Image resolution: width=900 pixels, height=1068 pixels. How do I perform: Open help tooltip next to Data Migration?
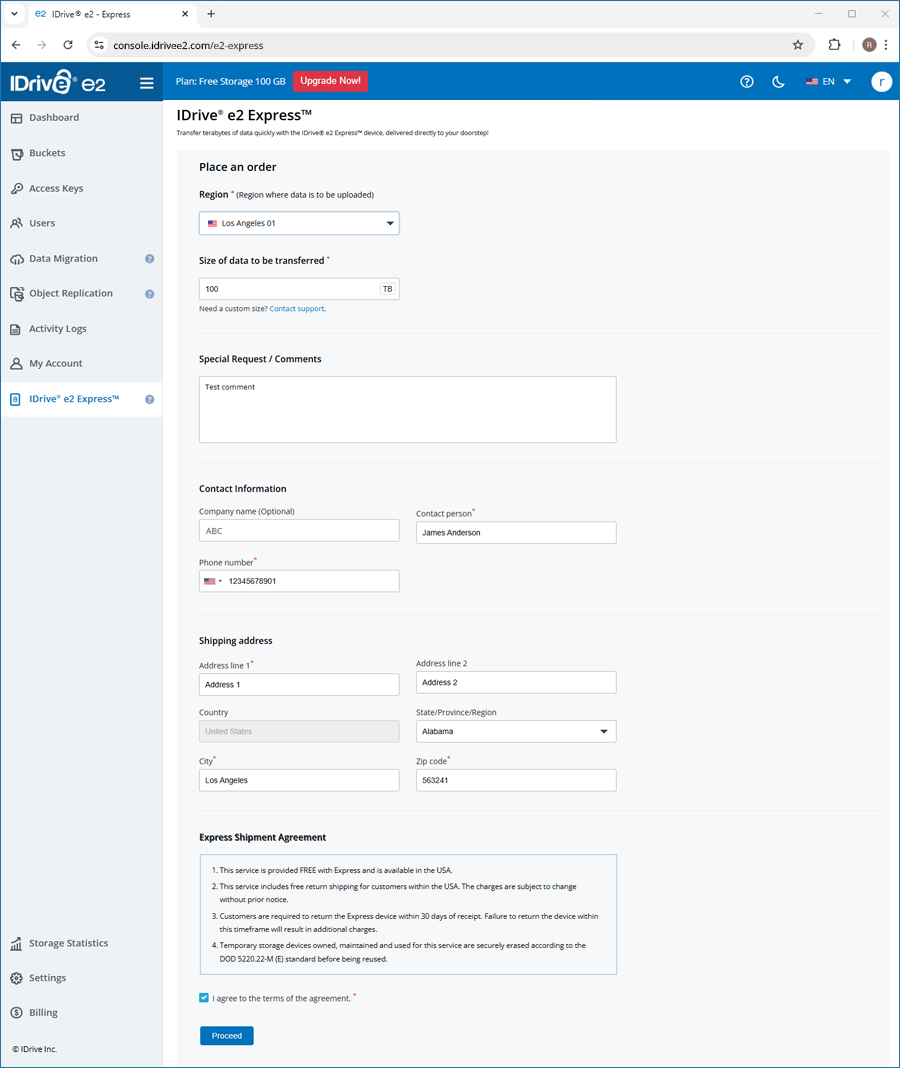[149, 259]
